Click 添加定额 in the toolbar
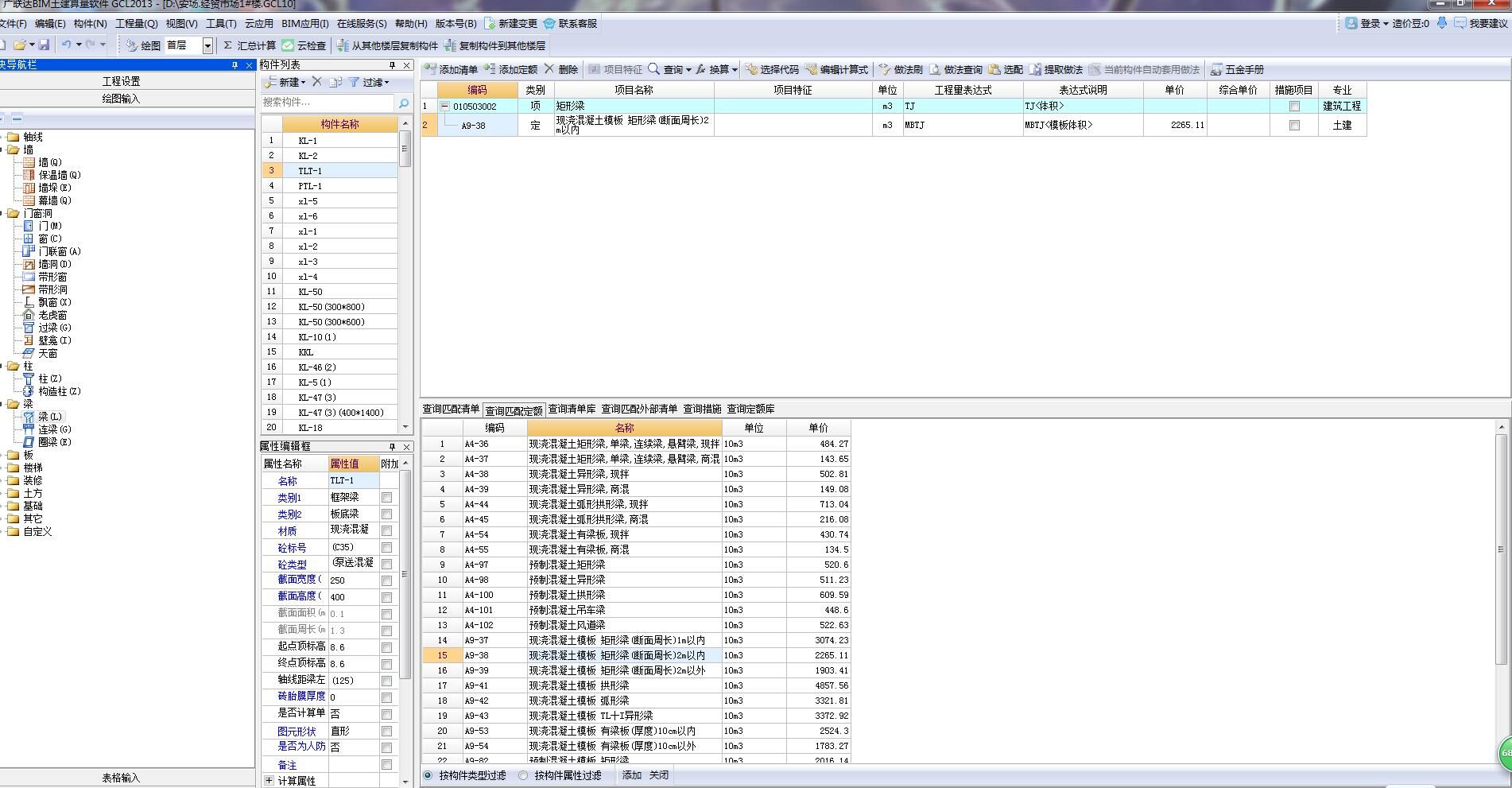 pyautogui.click(x=510, y=69)
